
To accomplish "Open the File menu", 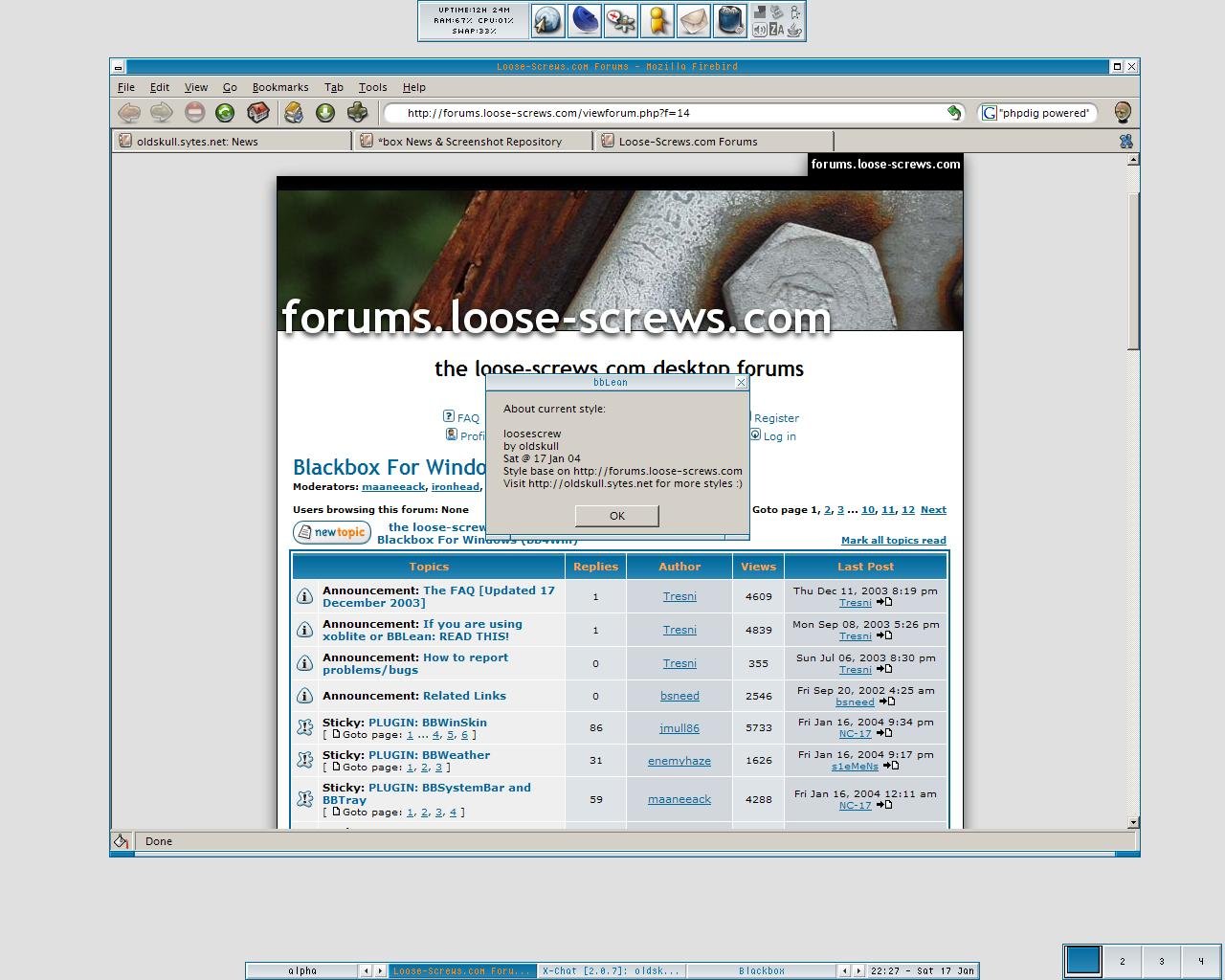I will [x=126, y=87].
